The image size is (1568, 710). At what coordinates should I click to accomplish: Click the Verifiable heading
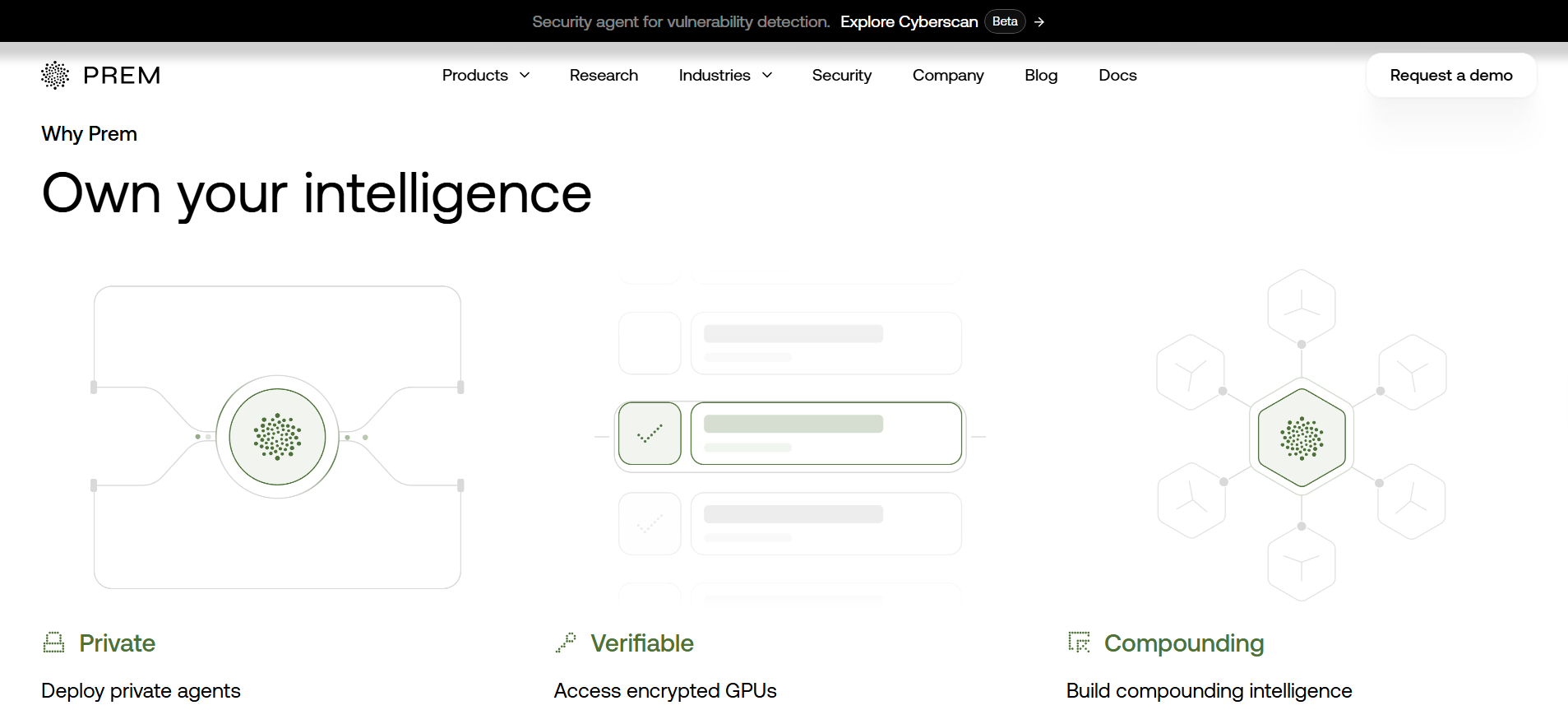[642, 643]
